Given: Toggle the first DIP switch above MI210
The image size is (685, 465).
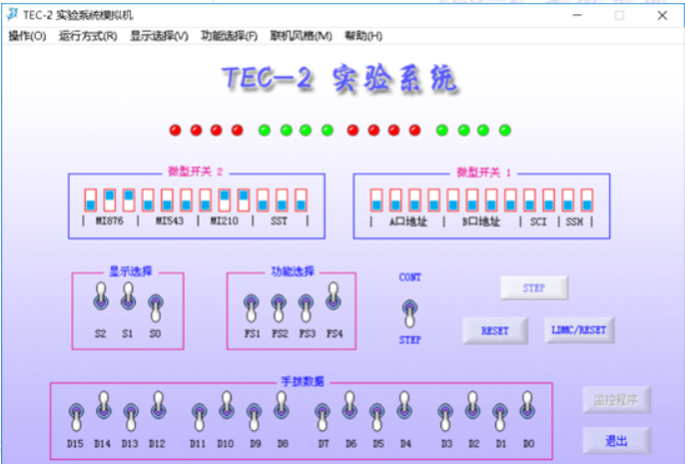Looking at the screenshot, I should click(205, 200).
